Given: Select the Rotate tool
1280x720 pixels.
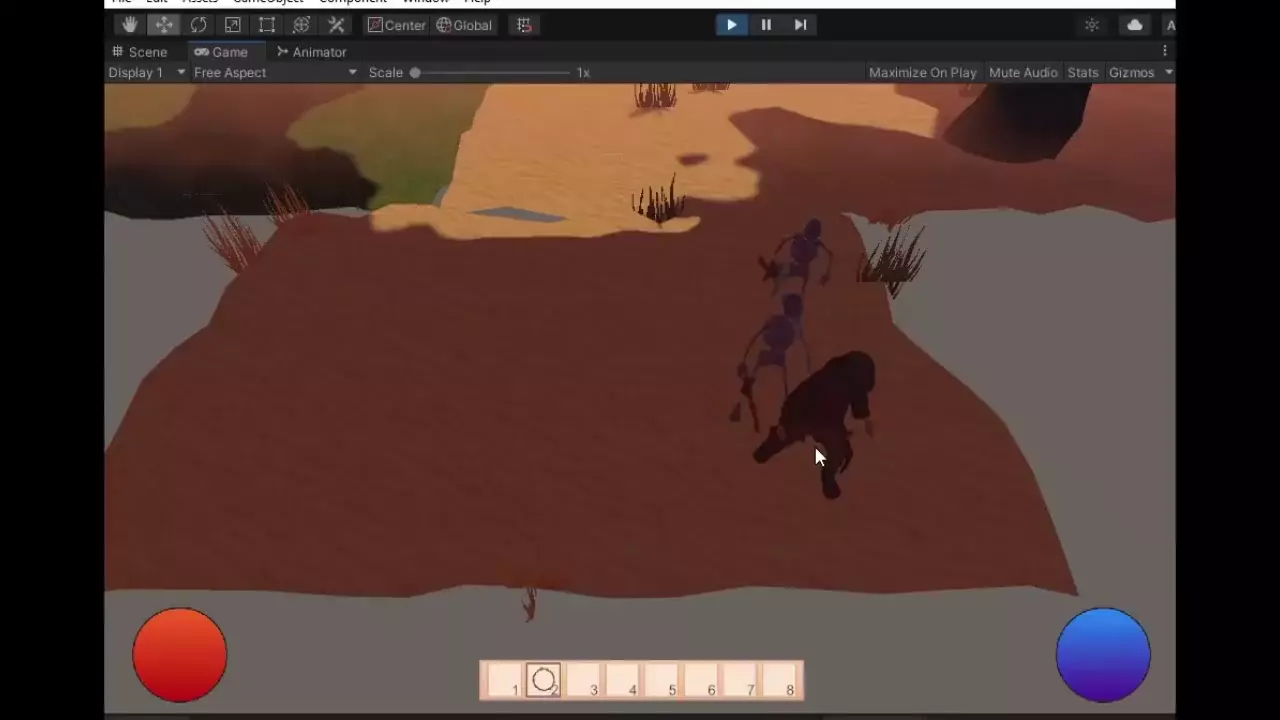Looking at the screenshot, I should coord(198,25).
